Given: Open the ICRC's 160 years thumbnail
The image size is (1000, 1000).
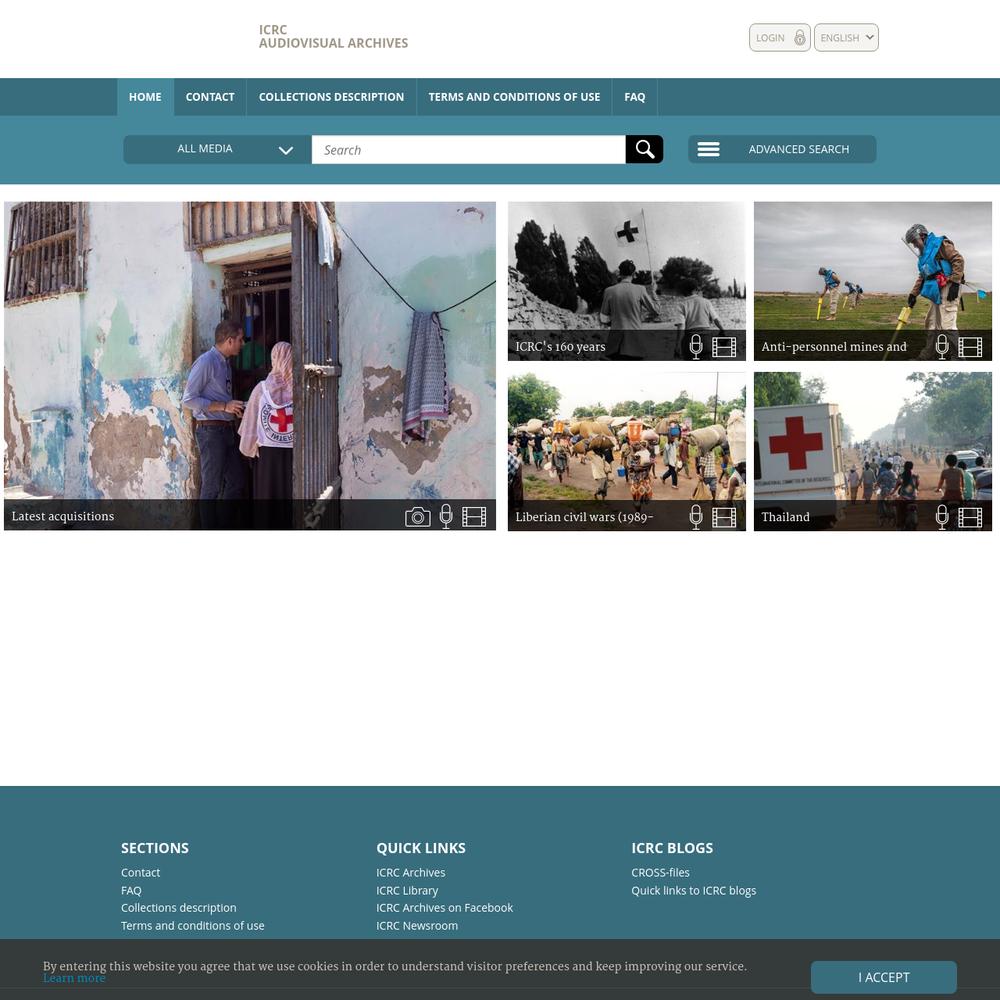Looking at the screenshot, I should pyautogui.click(x=626, y=281).
